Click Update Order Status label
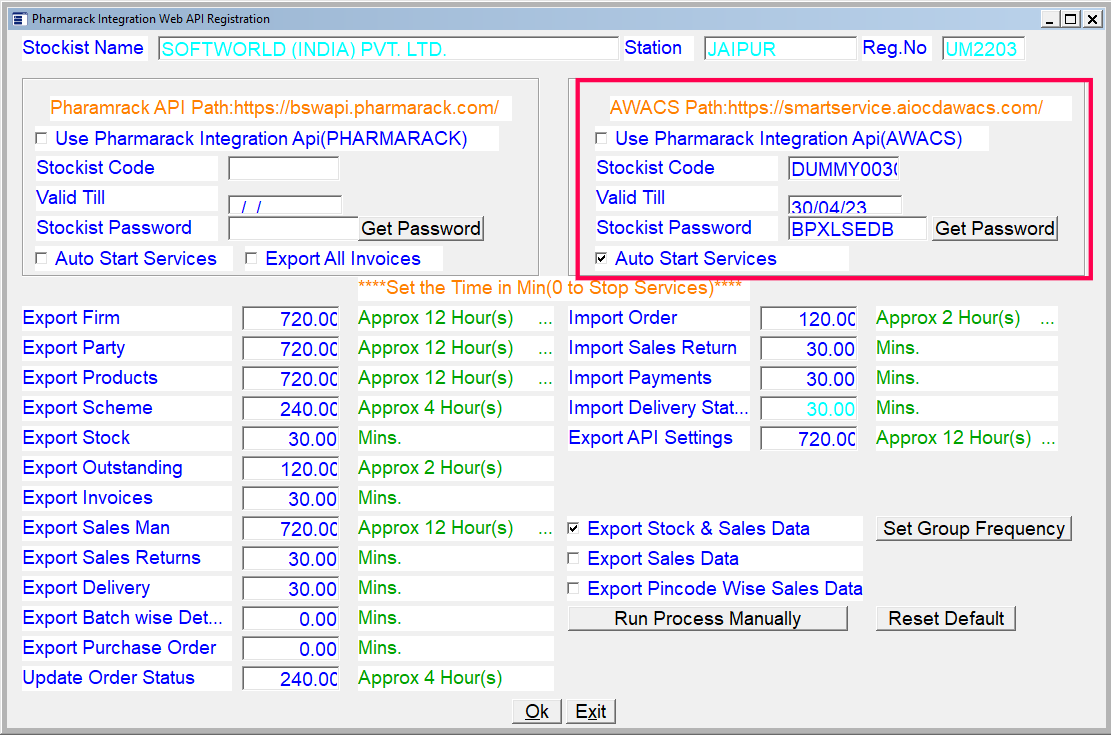Screen dimensions: 1111x735 pos(108,678)
